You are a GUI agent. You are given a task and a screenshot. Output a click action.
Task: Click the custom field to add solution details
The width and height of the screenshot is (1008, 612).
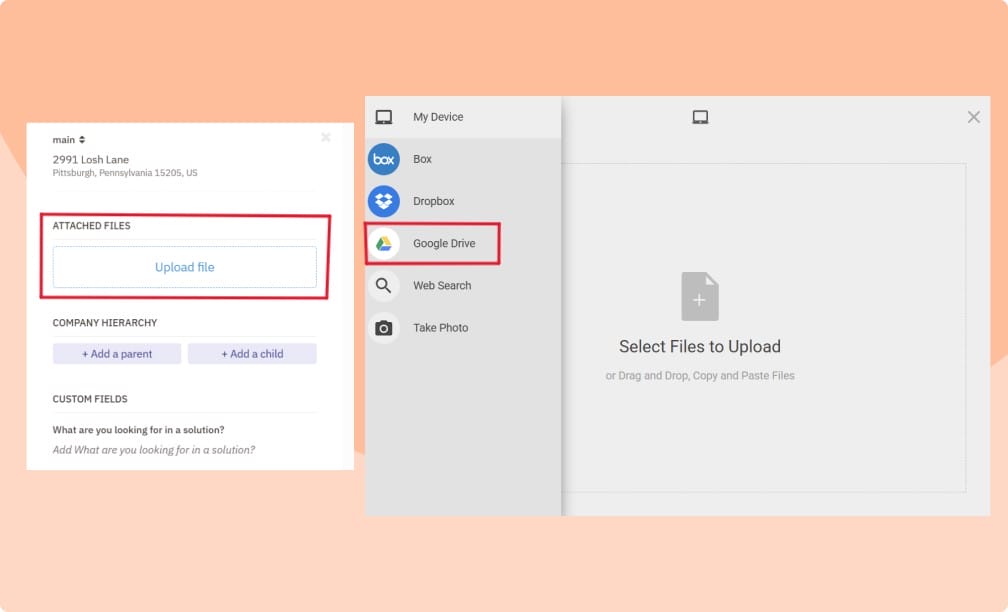pyautogui.click(x=153, y=450)
